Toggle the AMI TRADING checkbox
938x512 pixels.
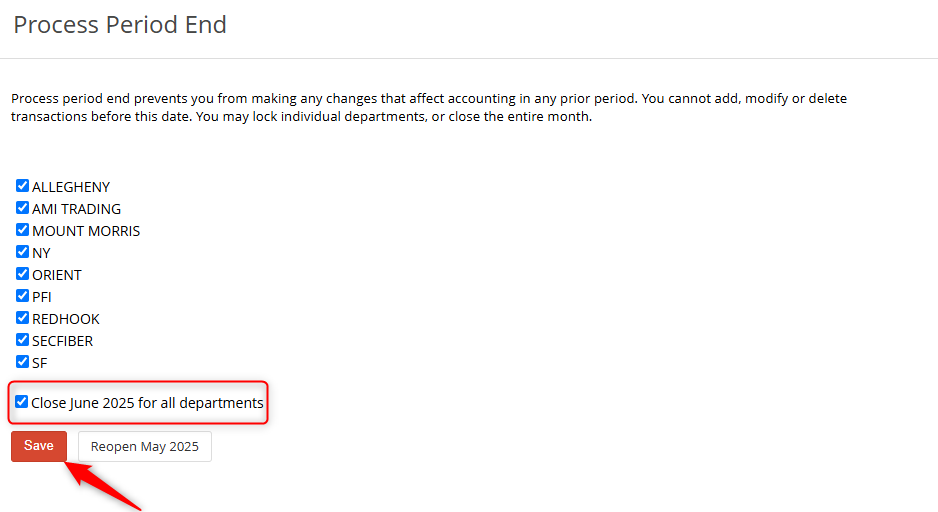(x=22, y=208)
